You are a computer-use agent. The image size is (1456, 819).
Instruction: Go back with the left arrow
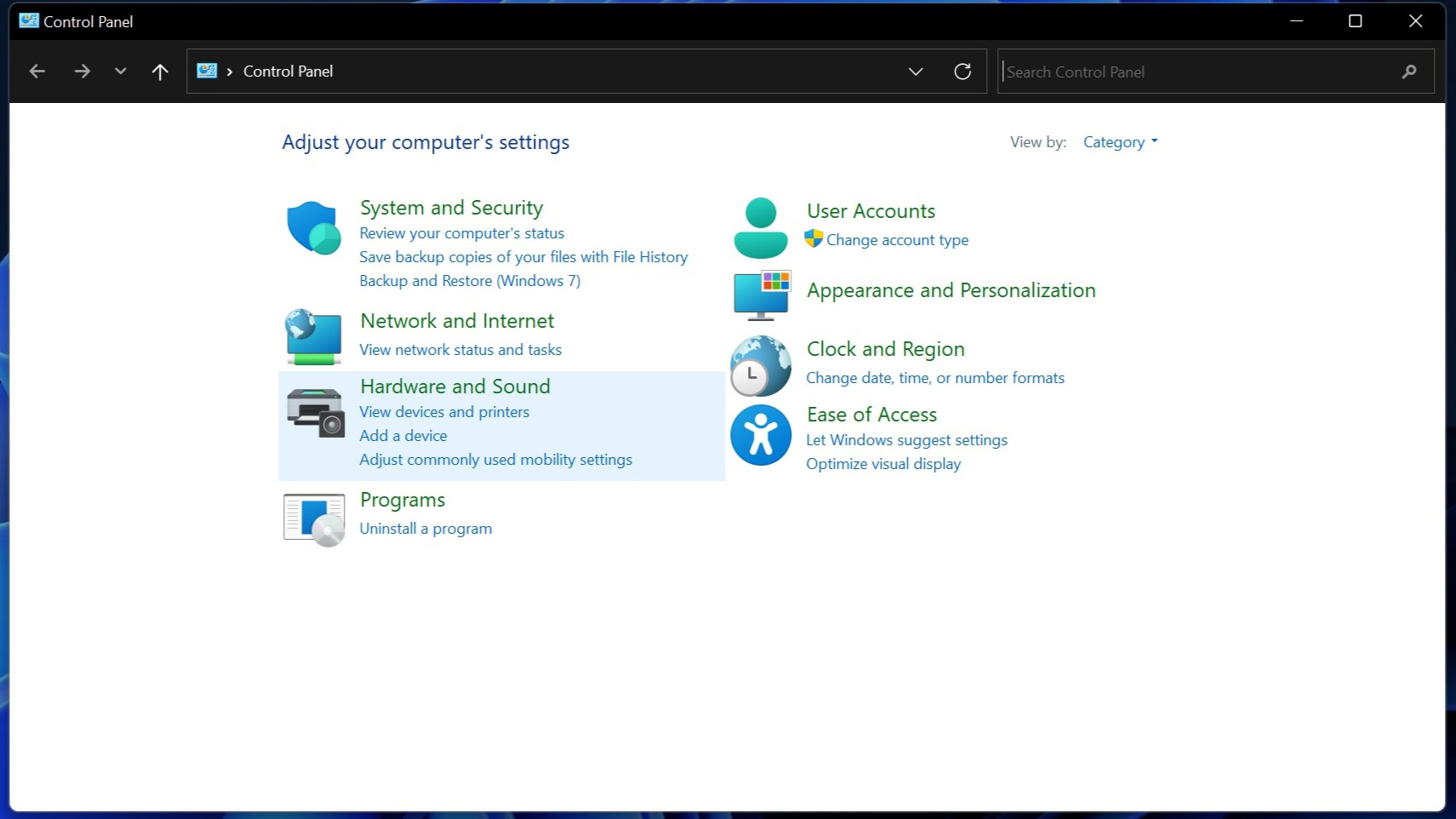pos(37,72)
